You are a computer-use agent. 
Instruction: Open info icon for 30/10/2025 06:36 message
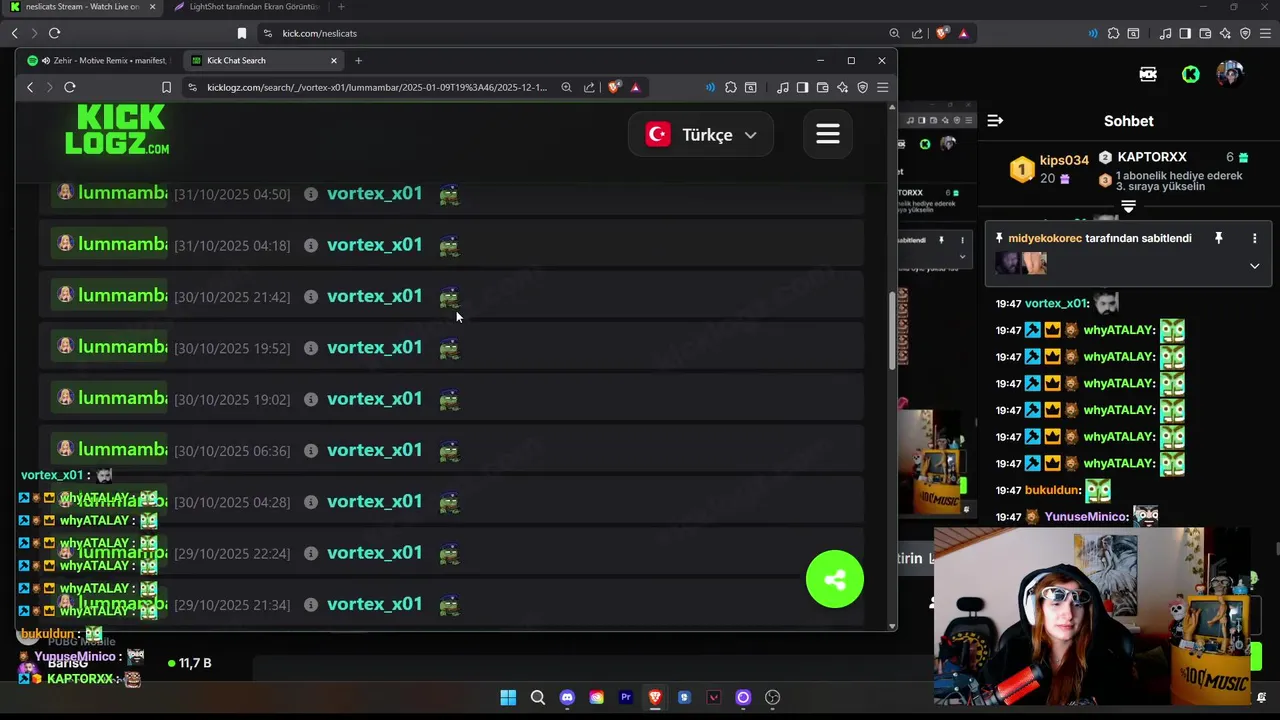[311, 450]
